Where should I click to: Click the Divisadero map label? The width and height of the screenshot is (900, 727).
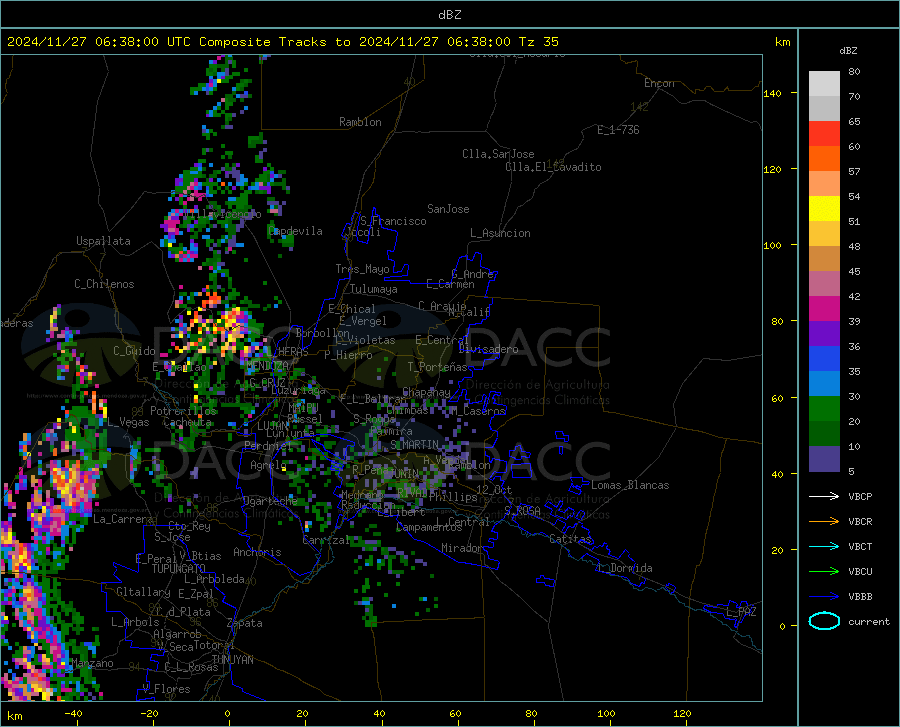(488, 349)
